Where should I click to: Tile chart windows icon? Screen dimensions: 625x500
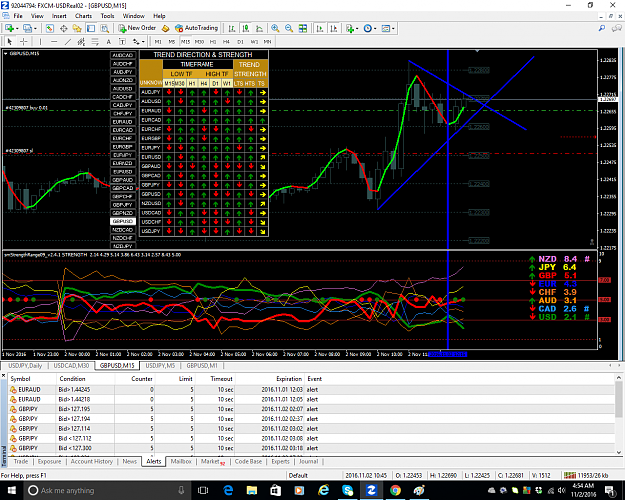pyautogui.click(x=303, y=28)
